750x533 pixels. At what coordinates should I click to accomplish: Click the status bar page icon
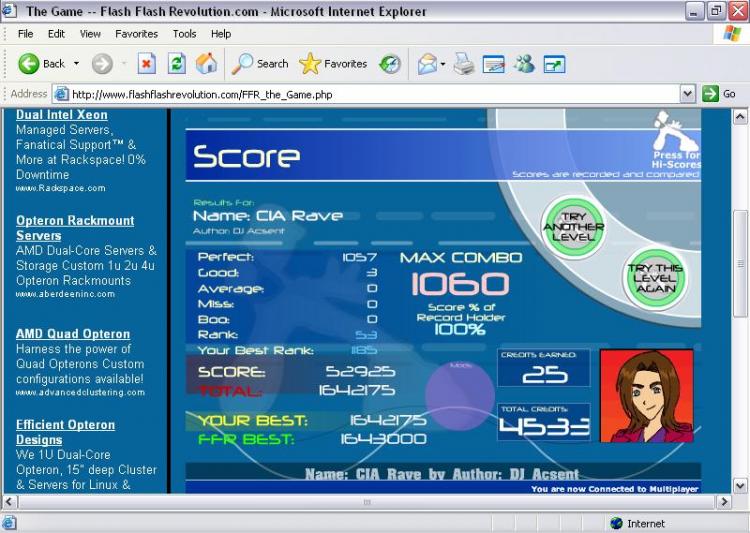point(10,523)
